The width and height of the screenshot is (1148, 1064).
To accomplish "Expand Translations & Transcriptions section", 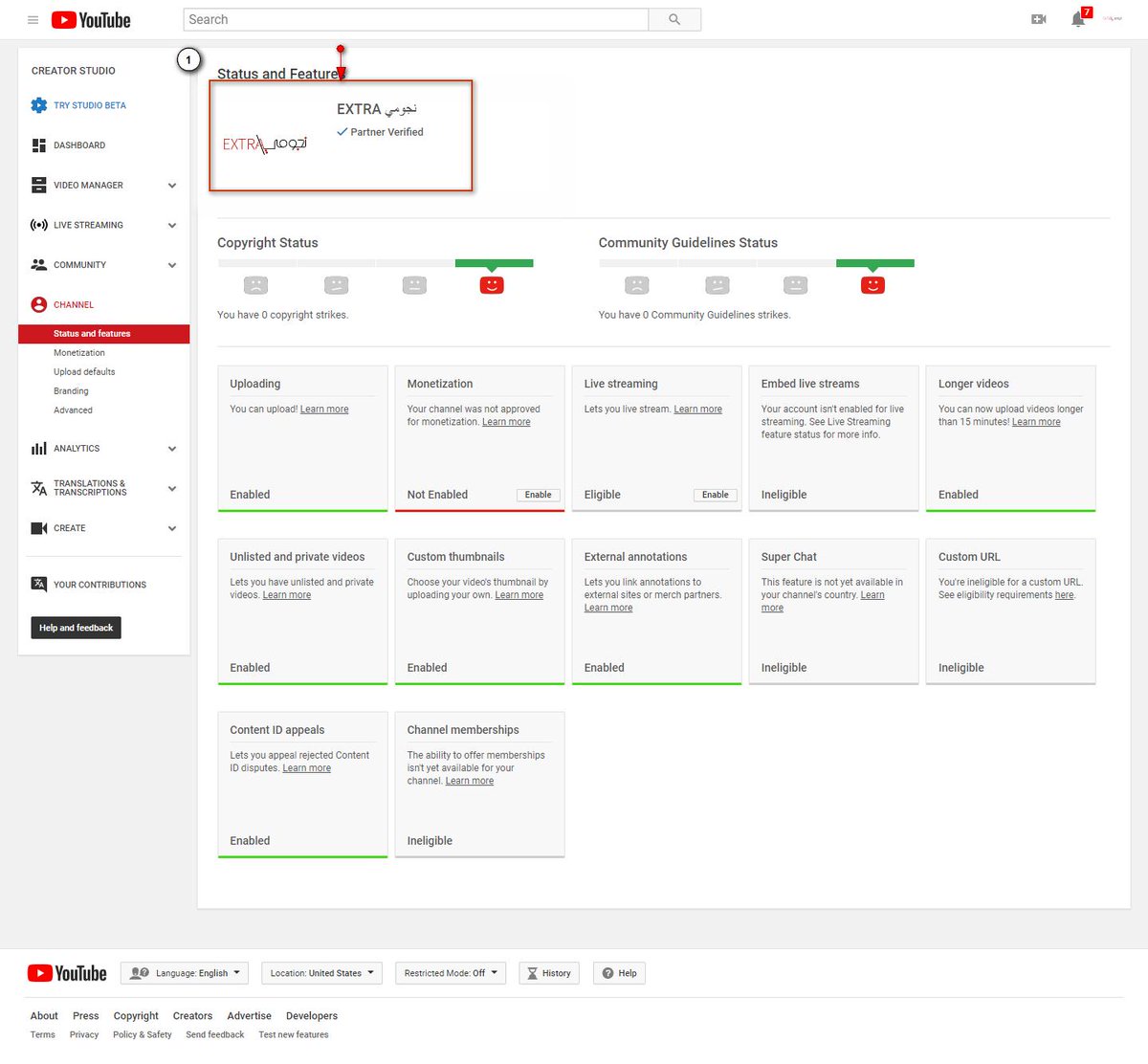I will [172, 488].
